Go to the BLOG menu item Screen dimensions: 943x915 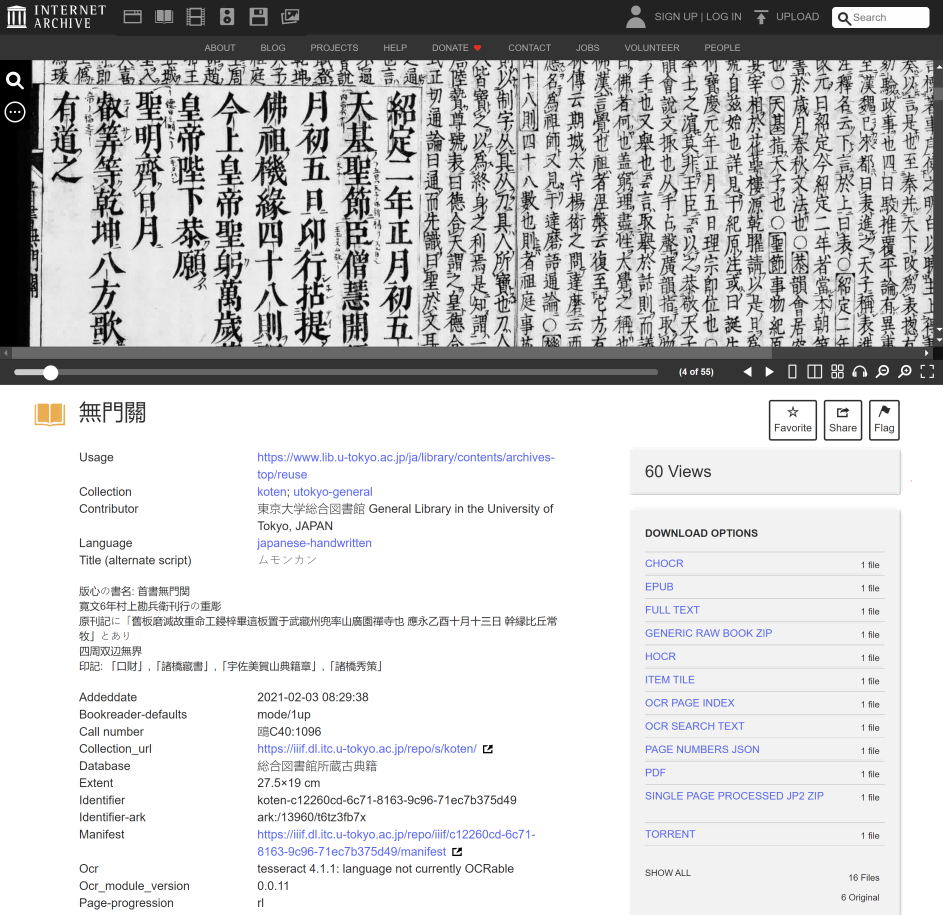pyautogui.click(x=273, y=47)
